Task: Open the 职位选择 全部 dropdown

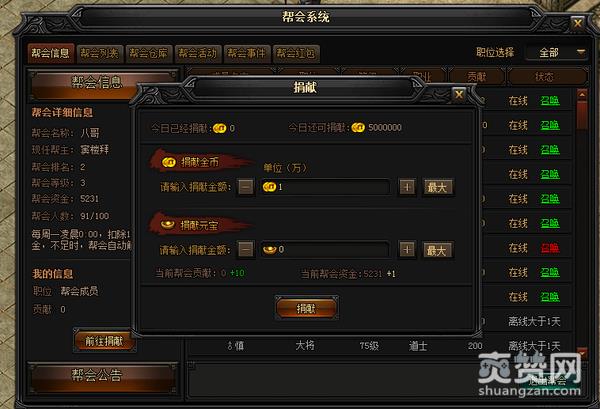Action: pyautogui.click(x=557, y=52)
